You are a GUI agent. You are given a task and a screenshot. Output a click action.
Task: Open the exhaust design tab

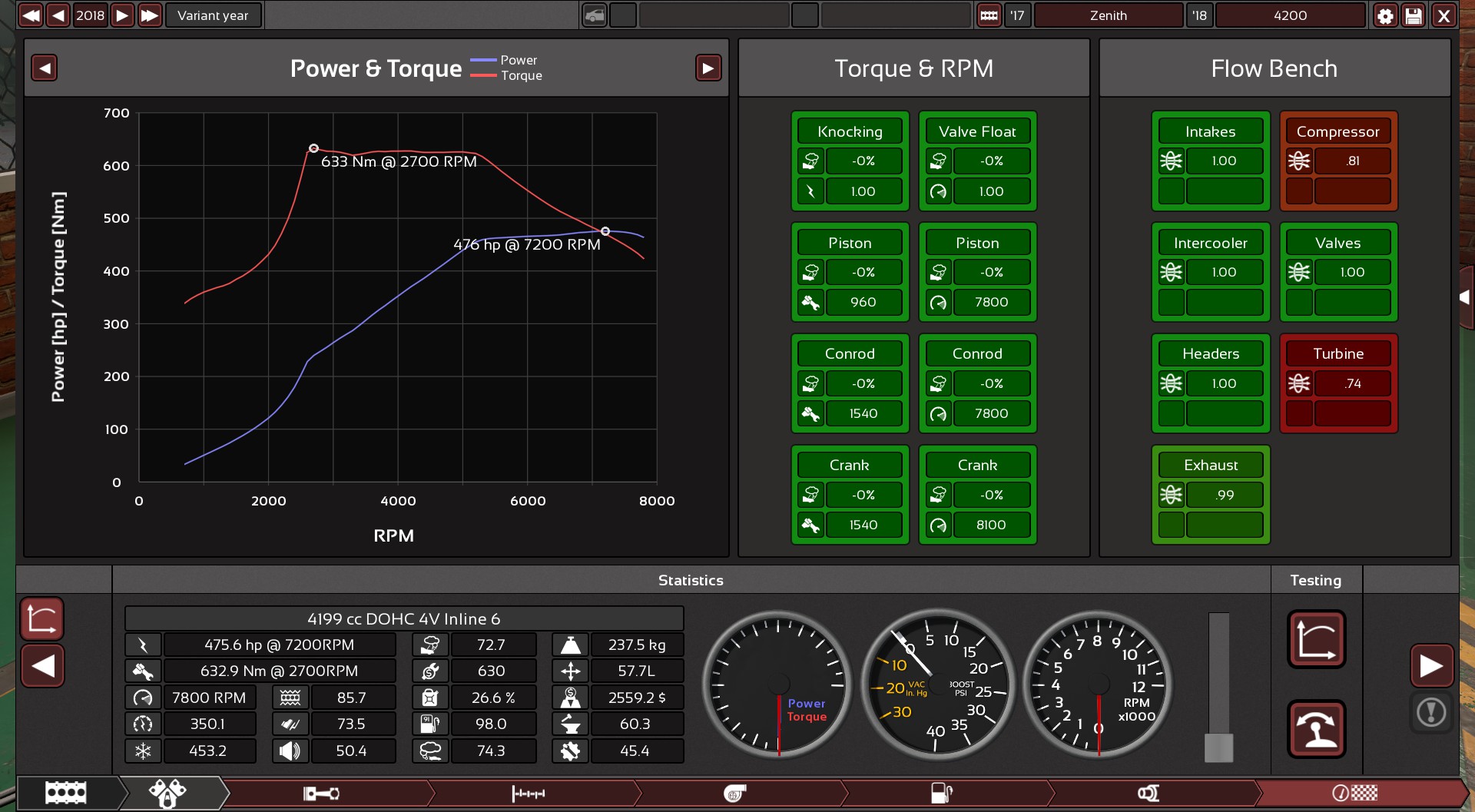click(x=1149, y=793)
